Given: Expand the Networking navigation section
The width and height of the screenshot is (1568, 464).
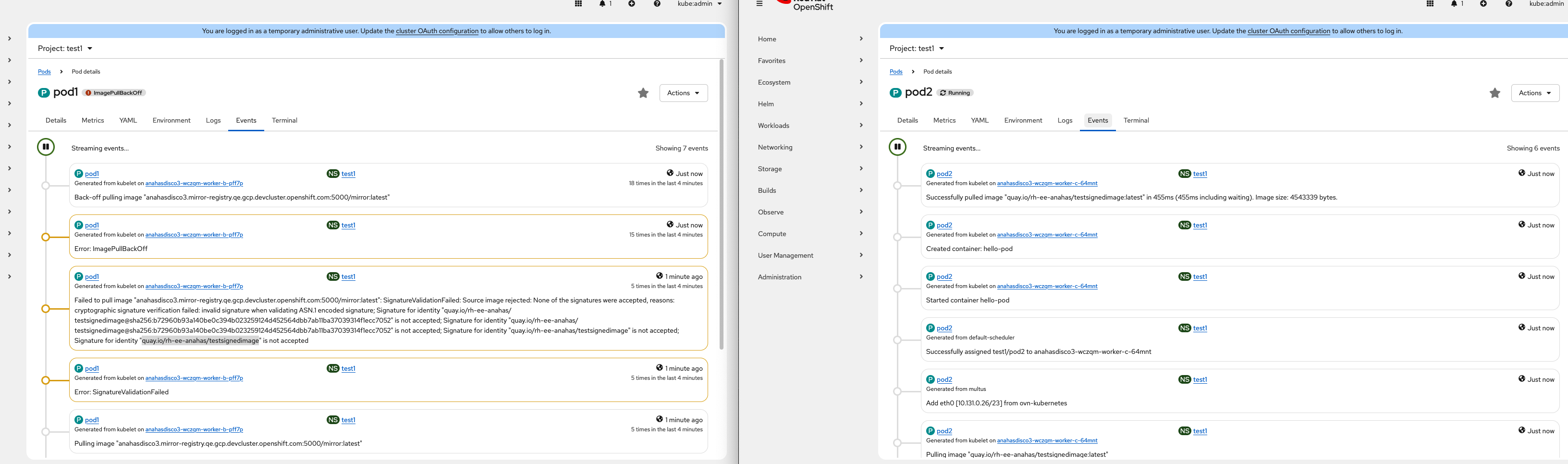Looking at the screenshot, I should point(810,147).
